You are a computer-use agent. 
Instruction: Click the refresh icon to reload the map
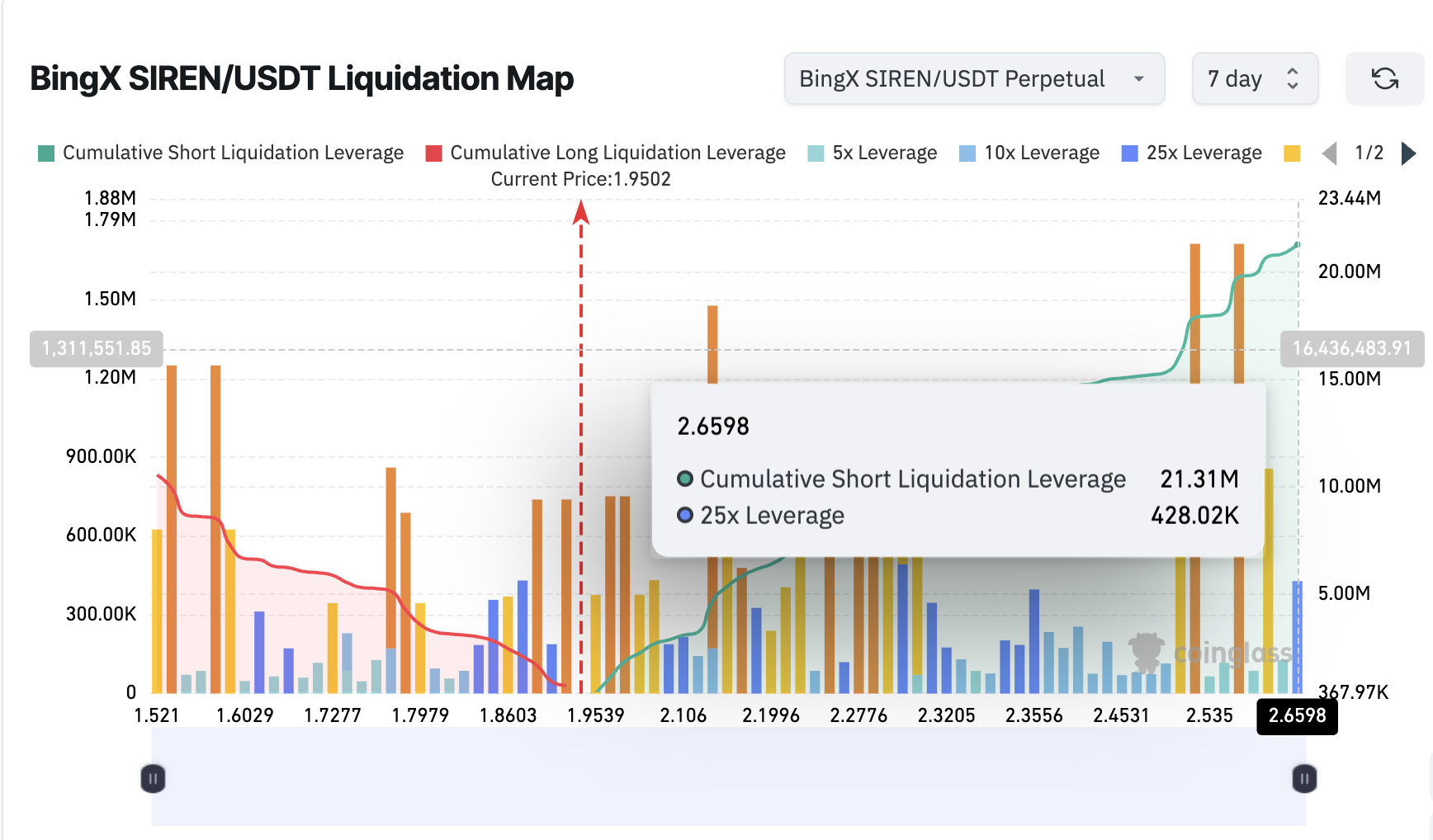click(1384, 78)
